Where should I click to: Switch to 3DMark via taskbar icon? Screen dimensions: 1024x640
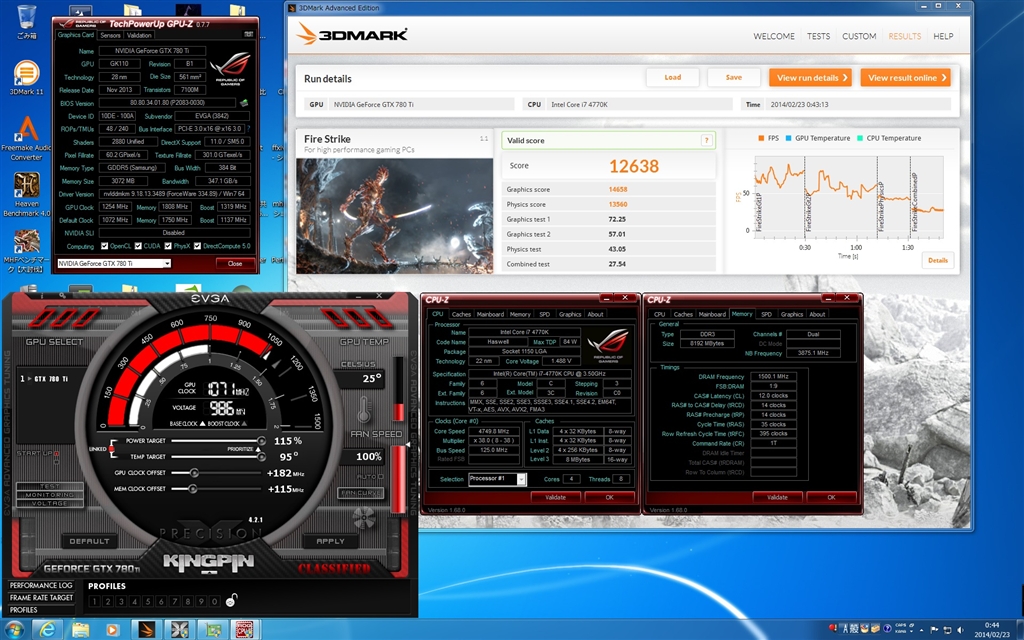[146, 630]
